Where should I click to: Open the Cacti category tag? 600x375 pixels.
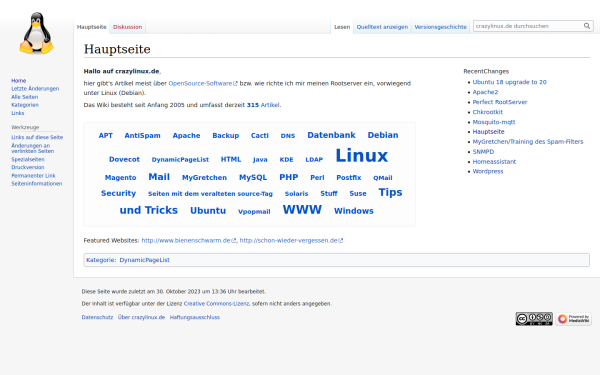[260, 135]
